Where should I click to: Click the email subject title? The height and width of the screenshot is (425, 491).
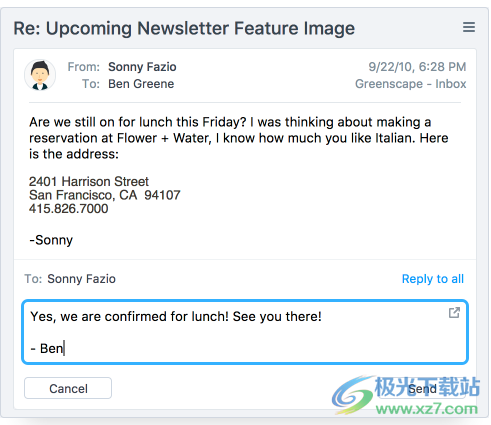point(184,28)
